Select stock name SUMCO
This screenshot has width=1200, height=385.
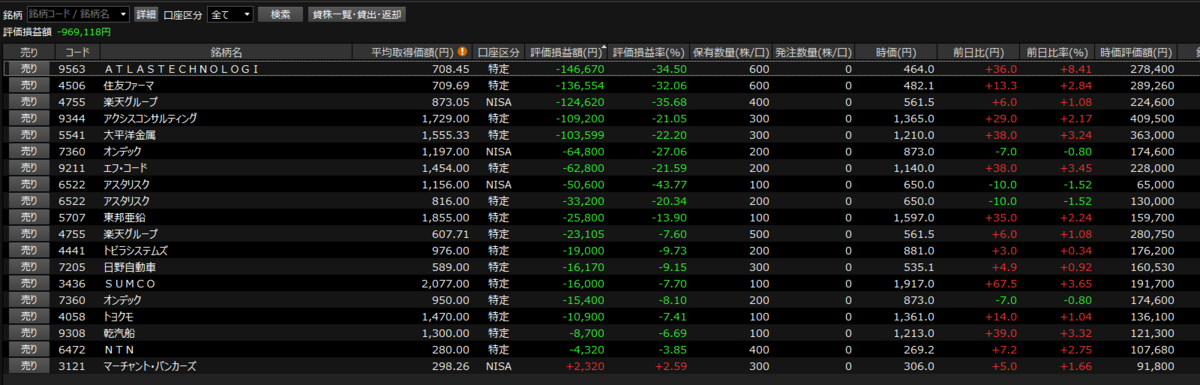click(130, 284)
